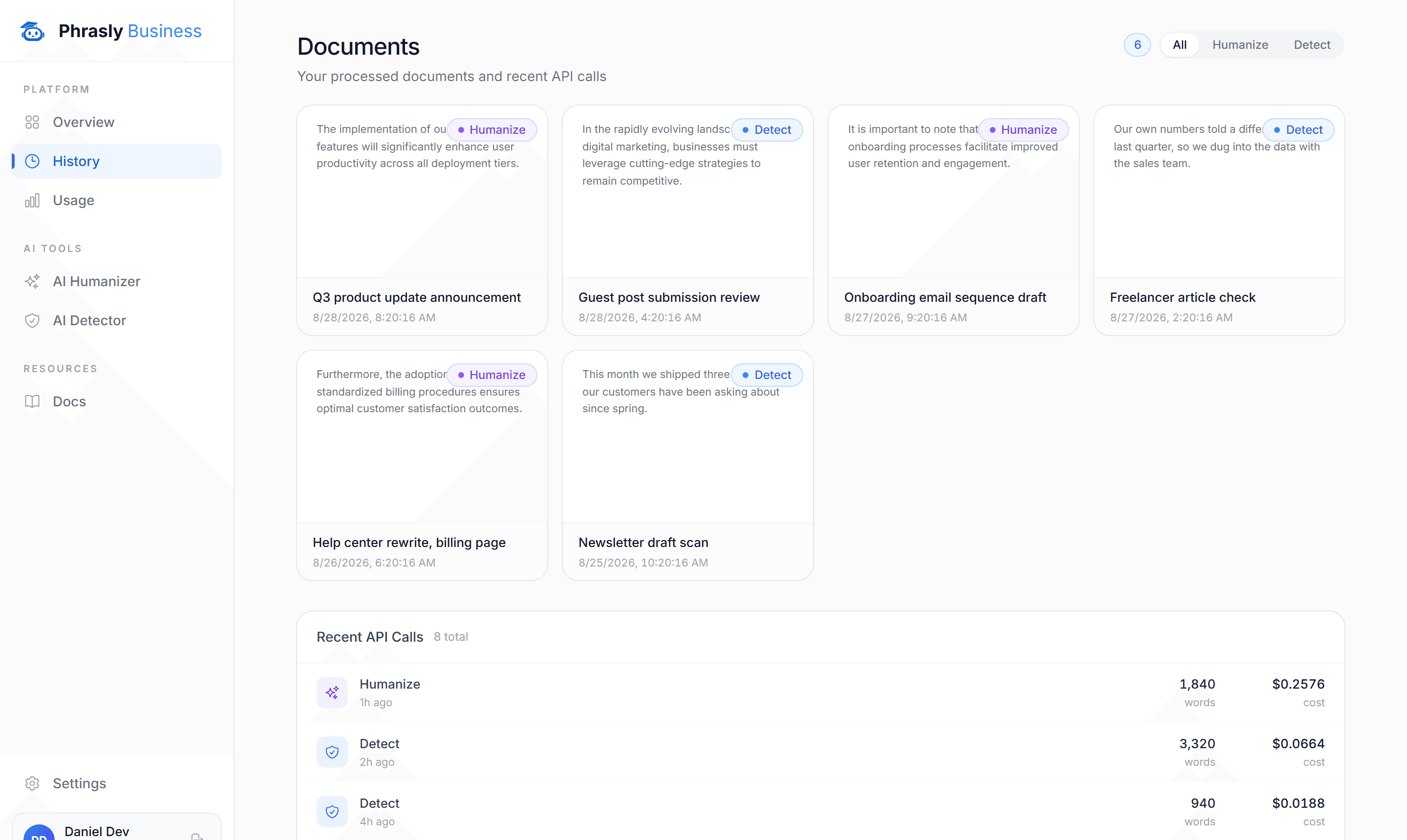
Task: Click date 8/28/2026, 4:20:16 AM
Action: tap(640, 317)
